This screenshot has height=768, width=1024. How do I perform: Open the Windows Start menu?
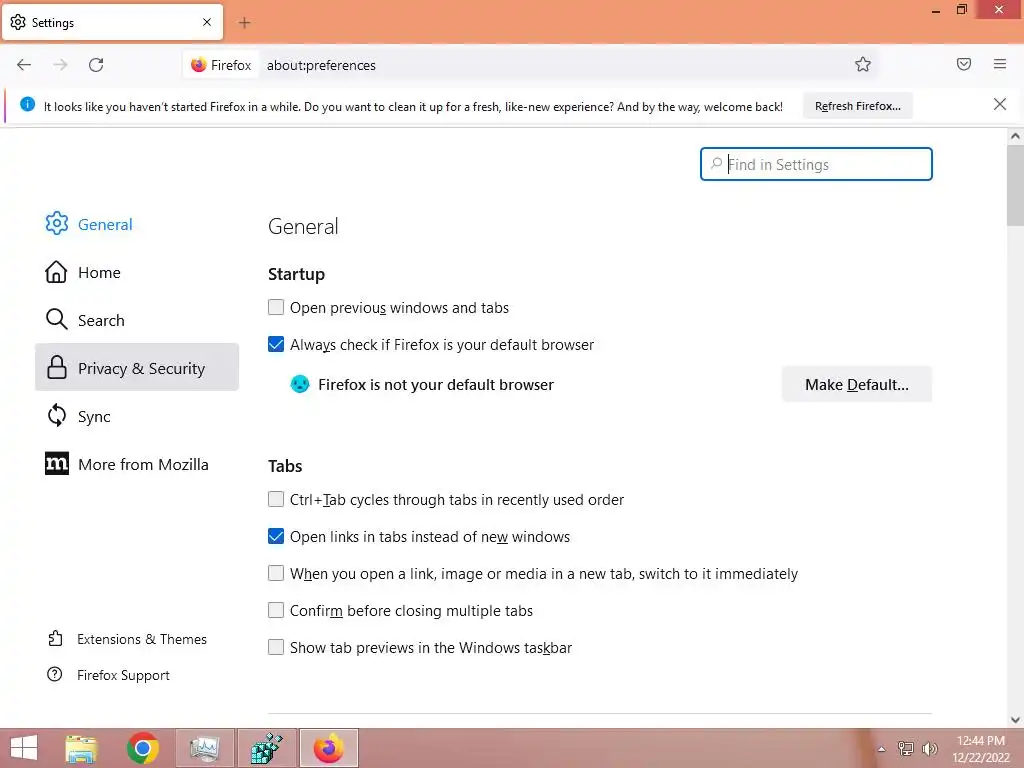tap(24, 748)
